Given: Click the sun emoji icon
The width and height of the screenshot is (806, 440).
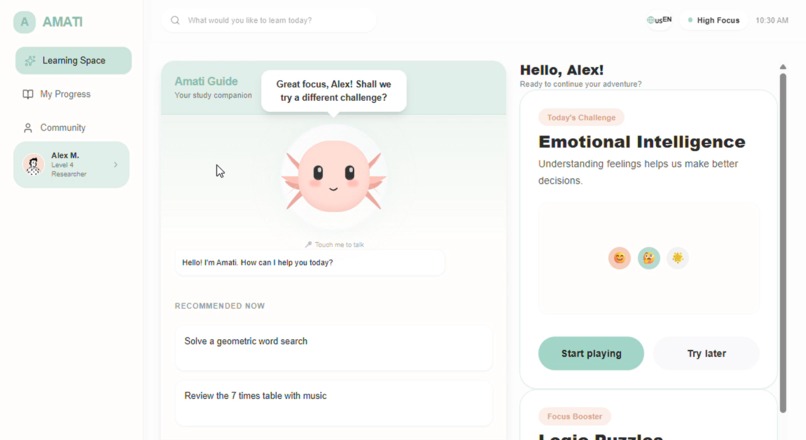Looking at the screenshot, I should [677, 258].
